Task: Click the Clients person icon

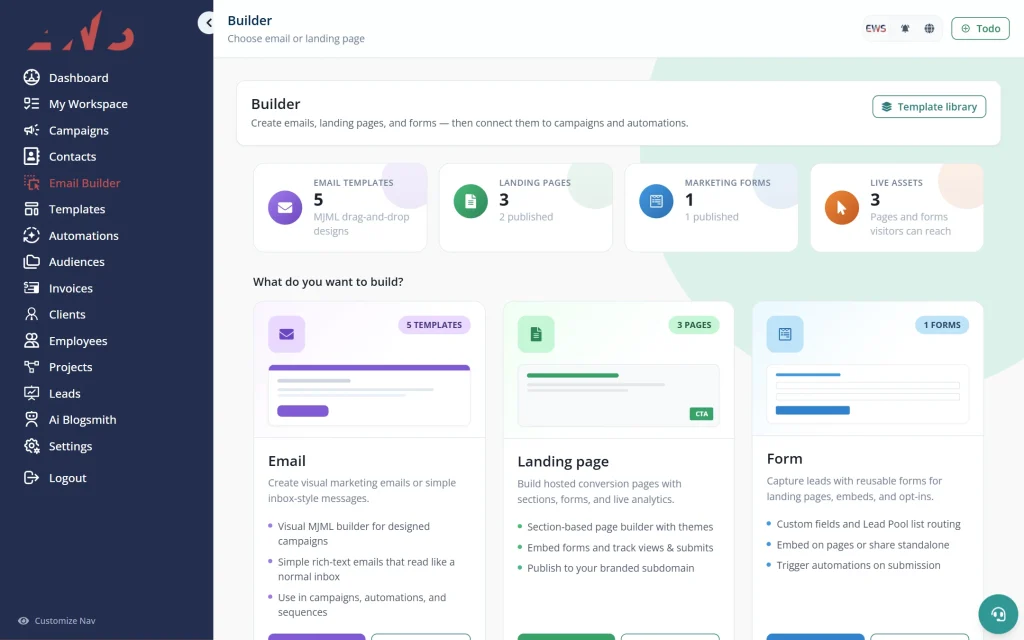Action: pos(31,314)
